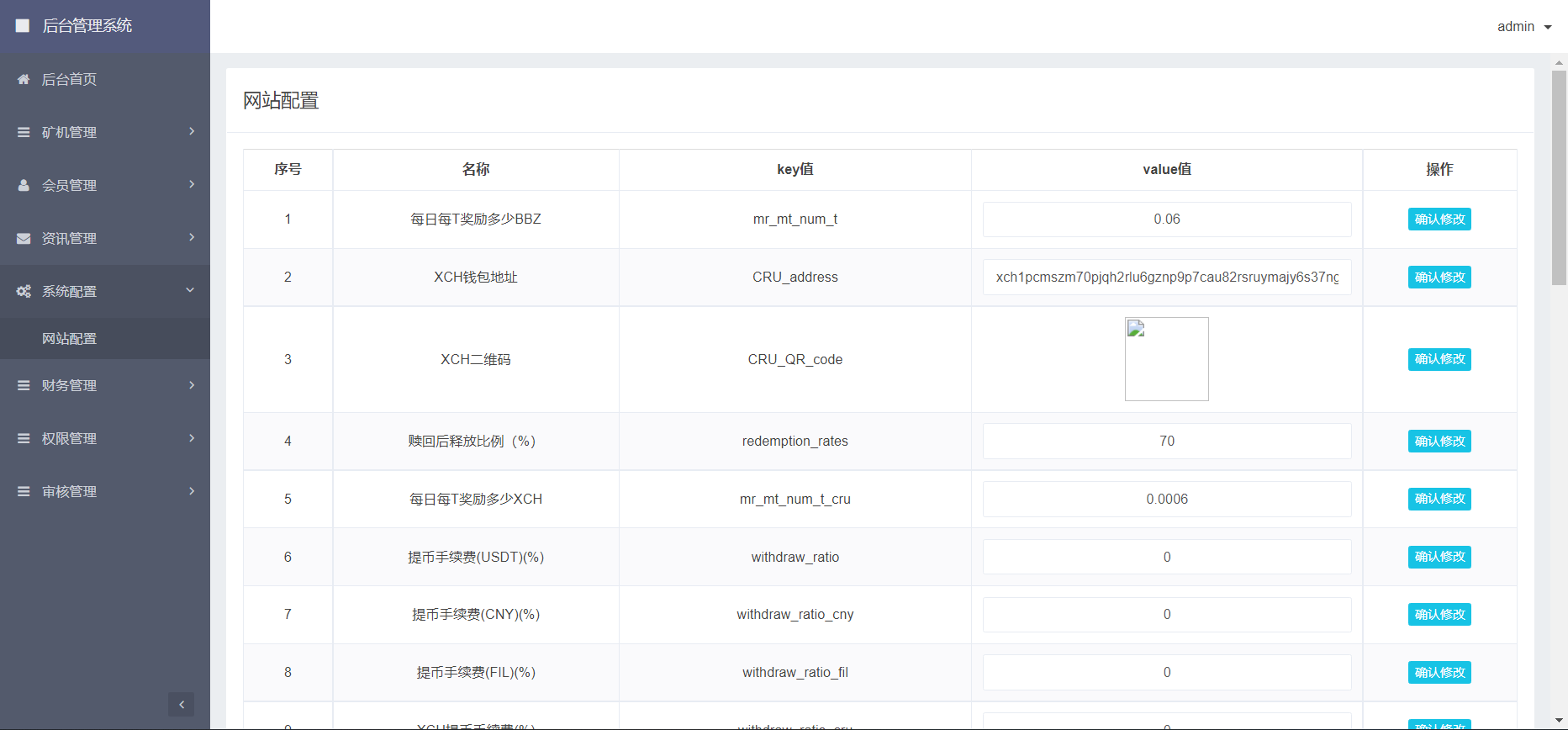1568x730 pixels.
Task: Click the 名称 column header
Action: pyautogui.click(x=476, y=170)
